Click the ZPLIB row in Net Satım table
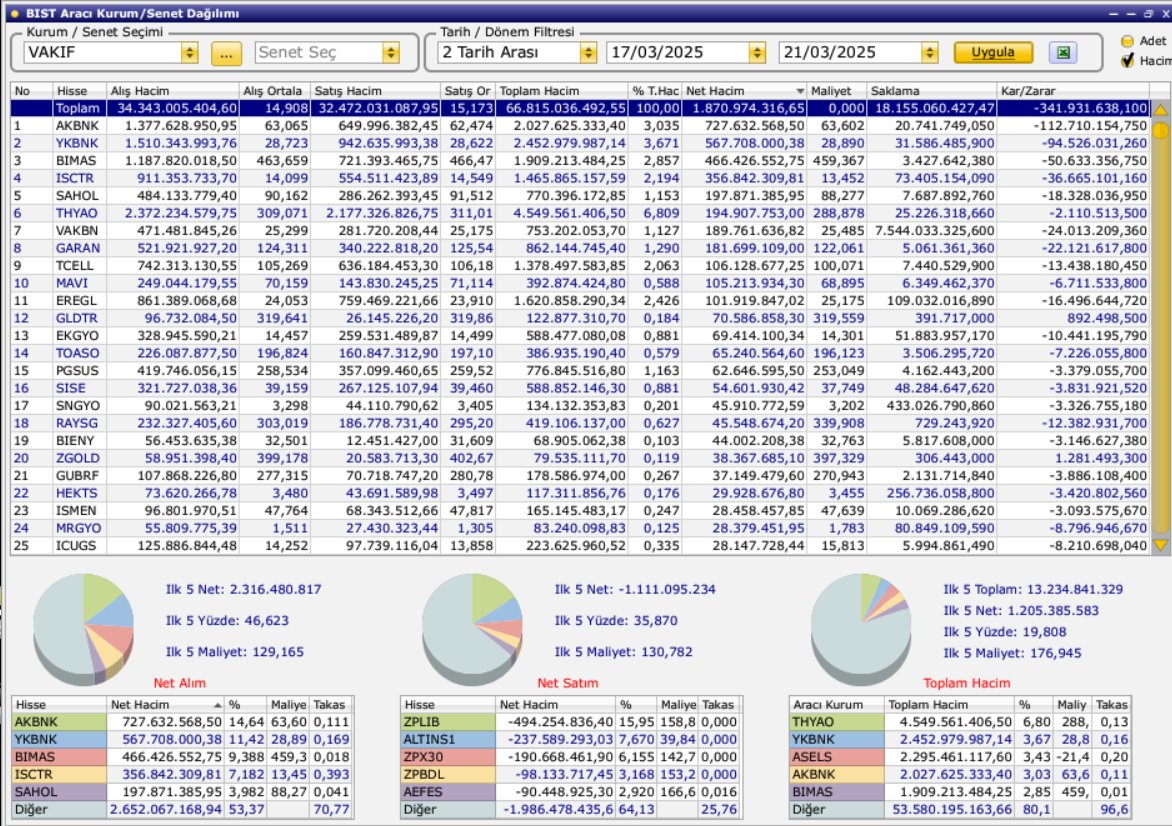Screen dimensions: 1172x826 pyautogui.click(x=570, y=722)
